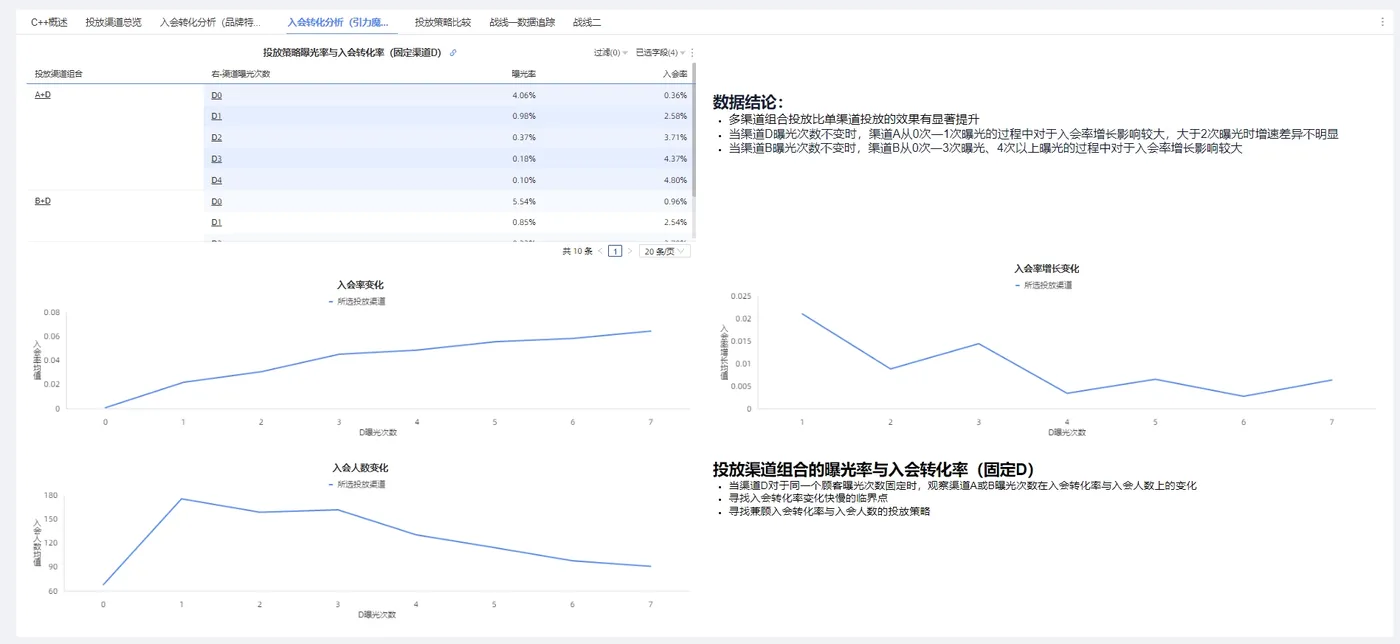Go to previous page of table
This screenshot has height=644, width=1400.
pos(600,251)
